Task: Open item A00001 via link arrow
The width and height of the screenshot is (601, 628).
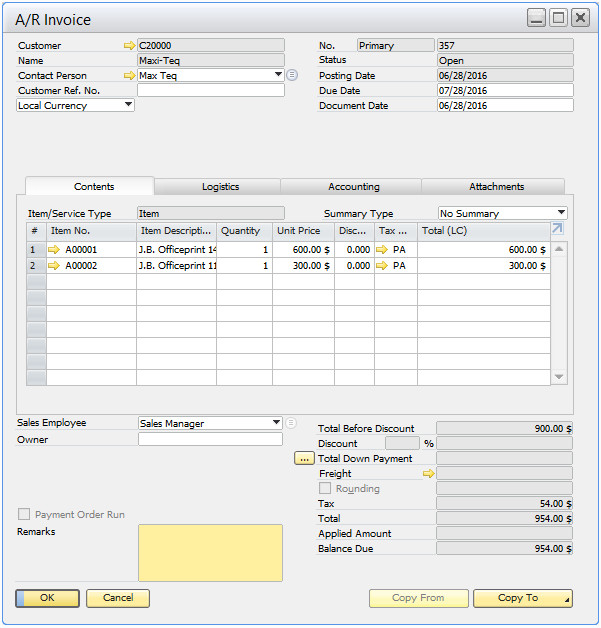Action: tap(55, 250)
